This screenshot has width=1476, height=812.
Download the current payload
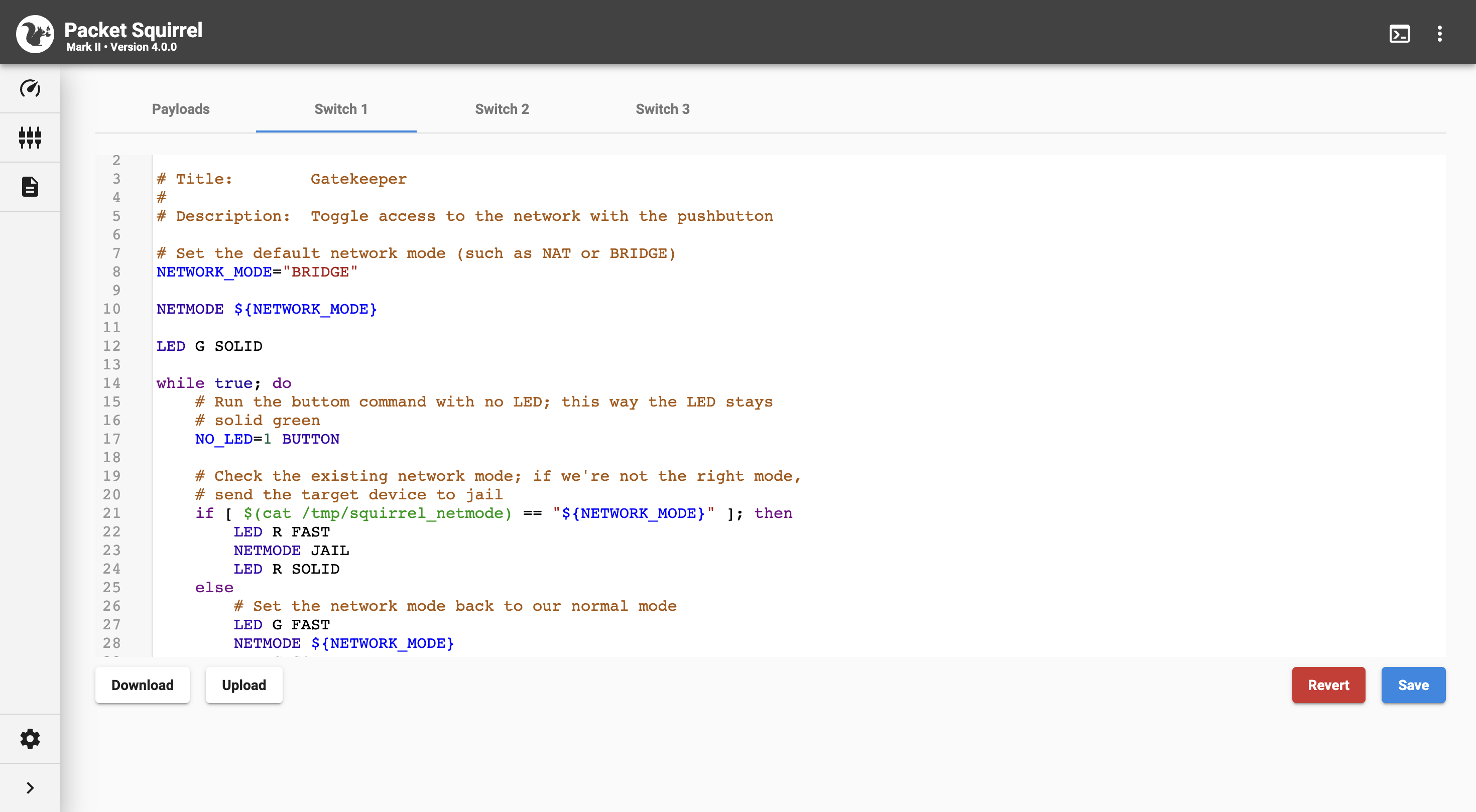[x=142, y=685]
